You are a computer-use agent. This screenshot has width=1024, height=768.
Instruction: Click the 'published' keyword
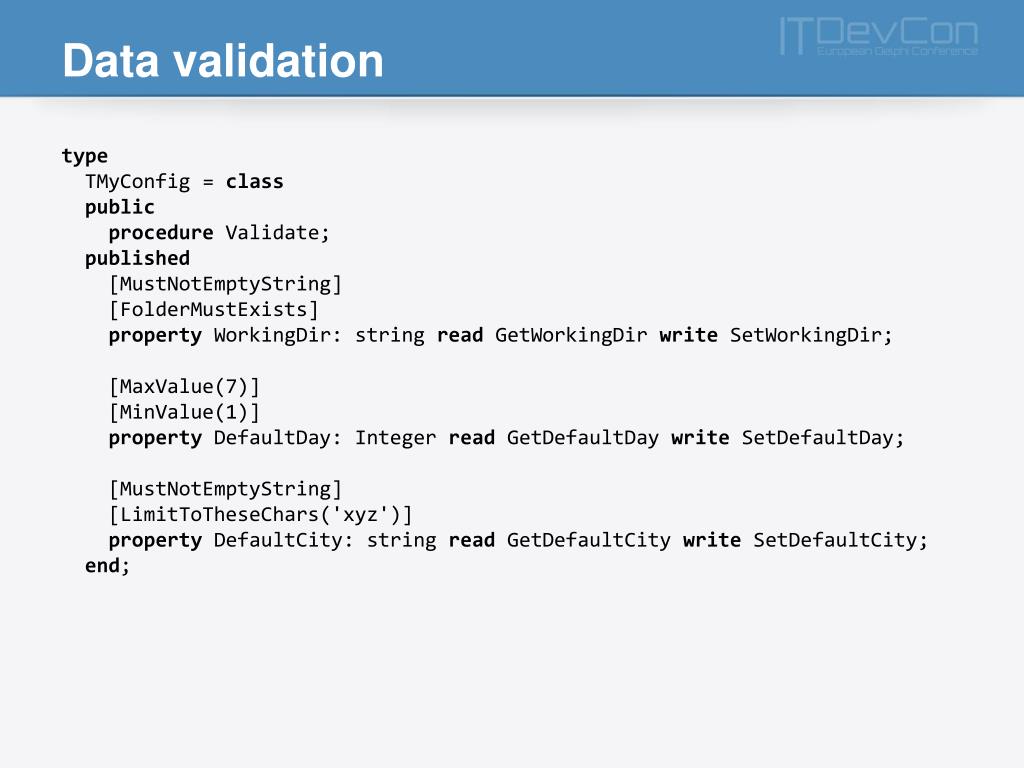tap(138, 259)
